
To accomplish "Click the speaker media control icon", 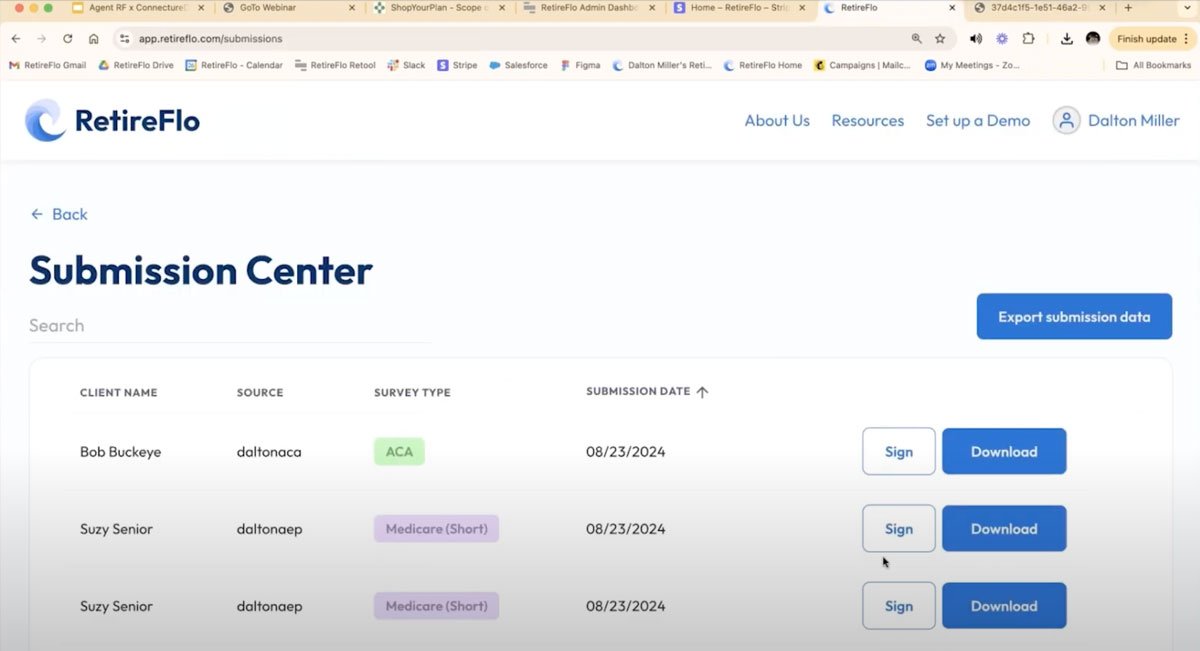I will (x=976, y=39).
